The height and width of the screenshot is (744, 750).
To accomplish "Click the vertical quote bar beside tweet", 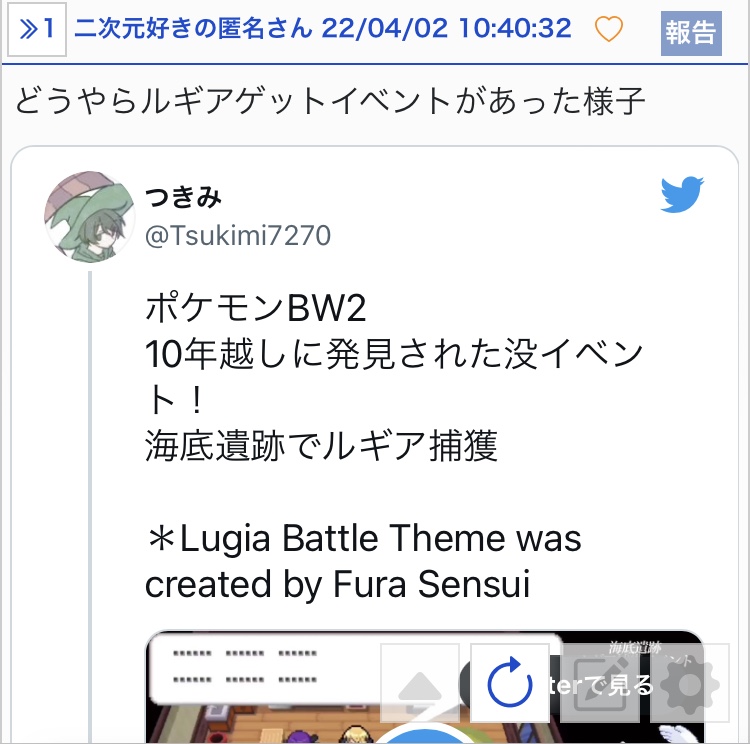I will [90, 507].
